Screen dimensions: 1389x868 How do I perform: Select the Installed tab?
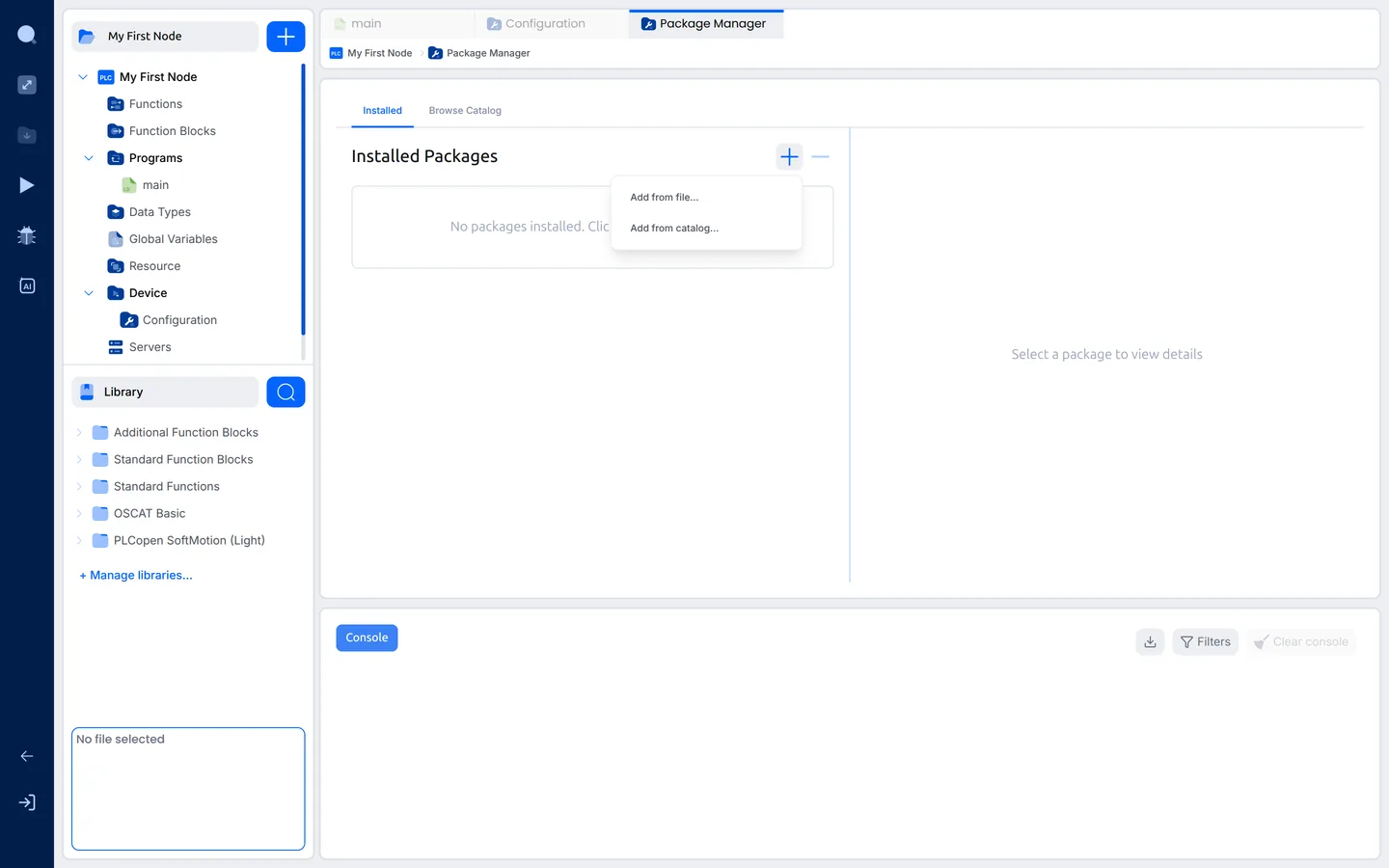[x=382, y=111]
